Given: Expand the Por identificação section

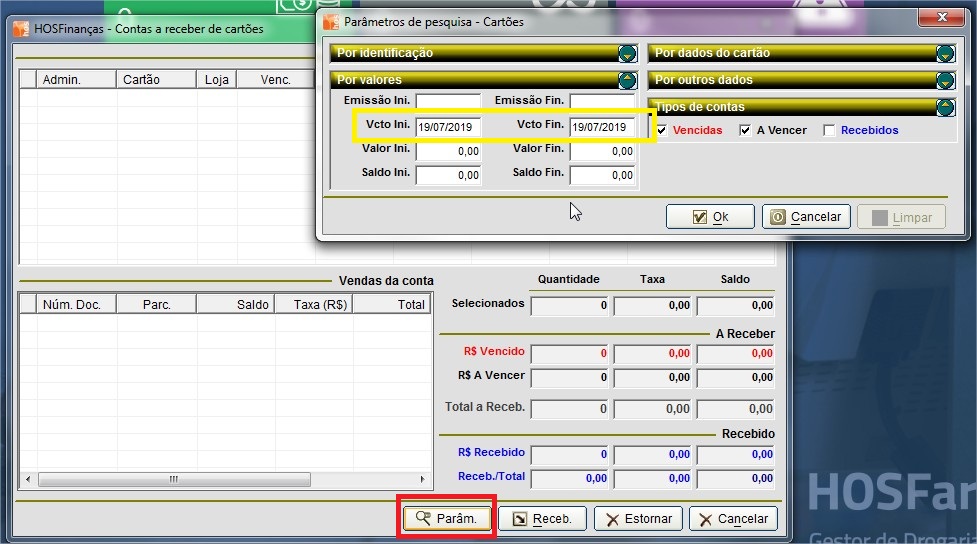Looking at the screenshot, I should 627,54.
